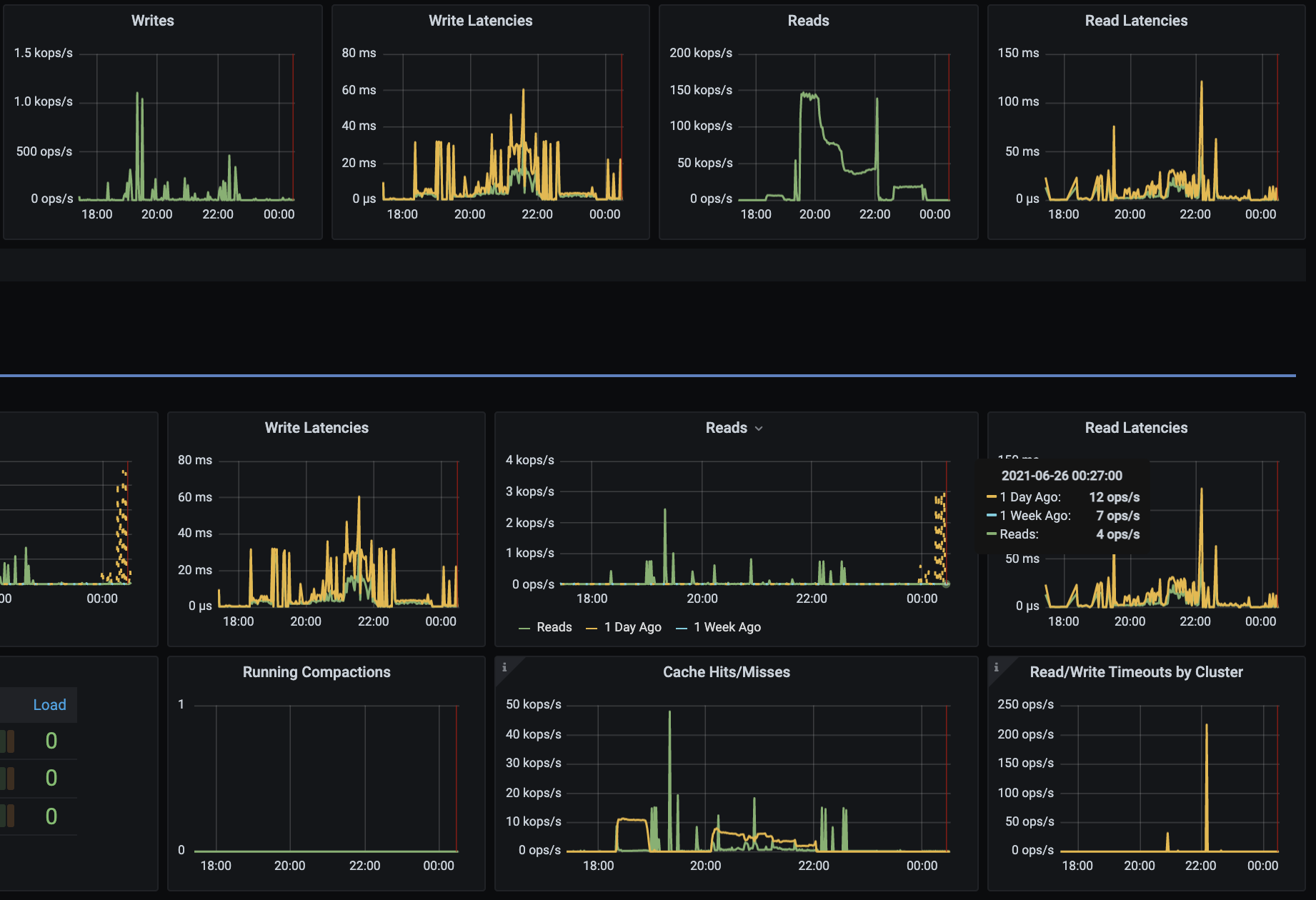Click the Writes panel title
The image size is (1316, 900).
click(x=152, y=20)
